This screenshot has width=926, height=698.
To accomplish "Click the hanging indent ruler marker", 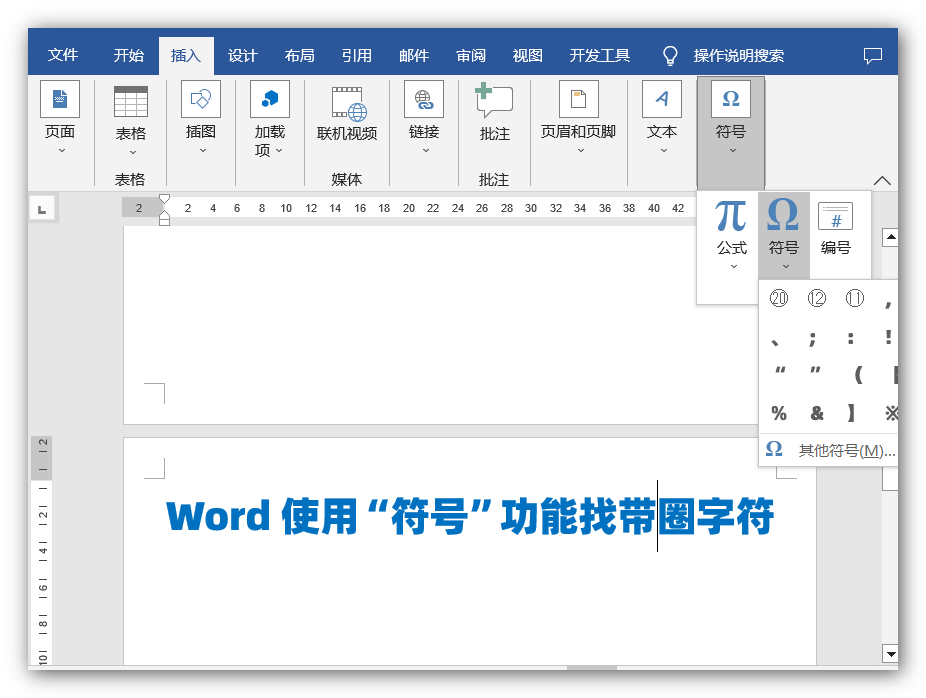I will point(165,216).
